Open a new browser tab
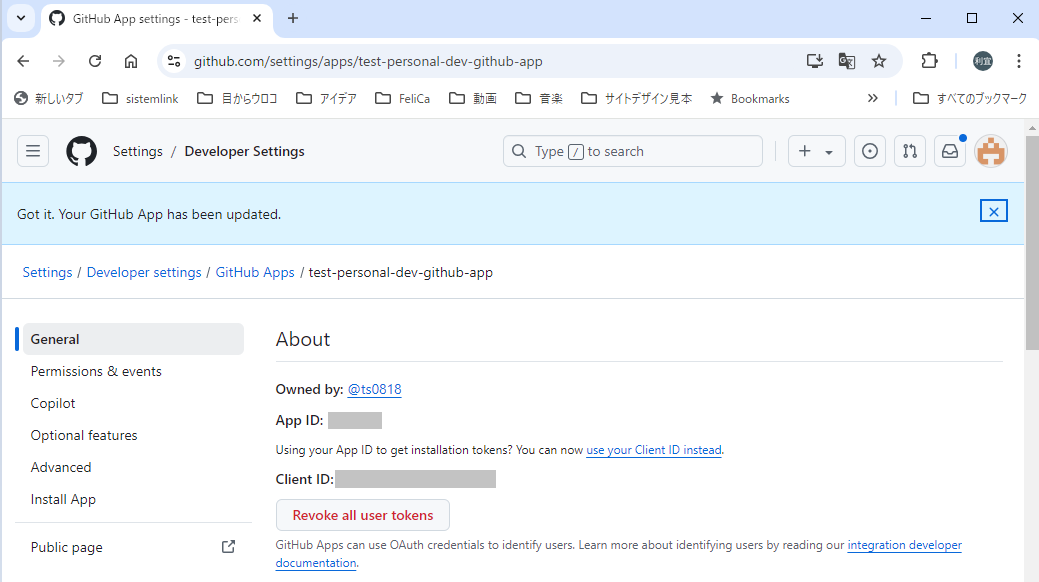 tap(293, 19)
